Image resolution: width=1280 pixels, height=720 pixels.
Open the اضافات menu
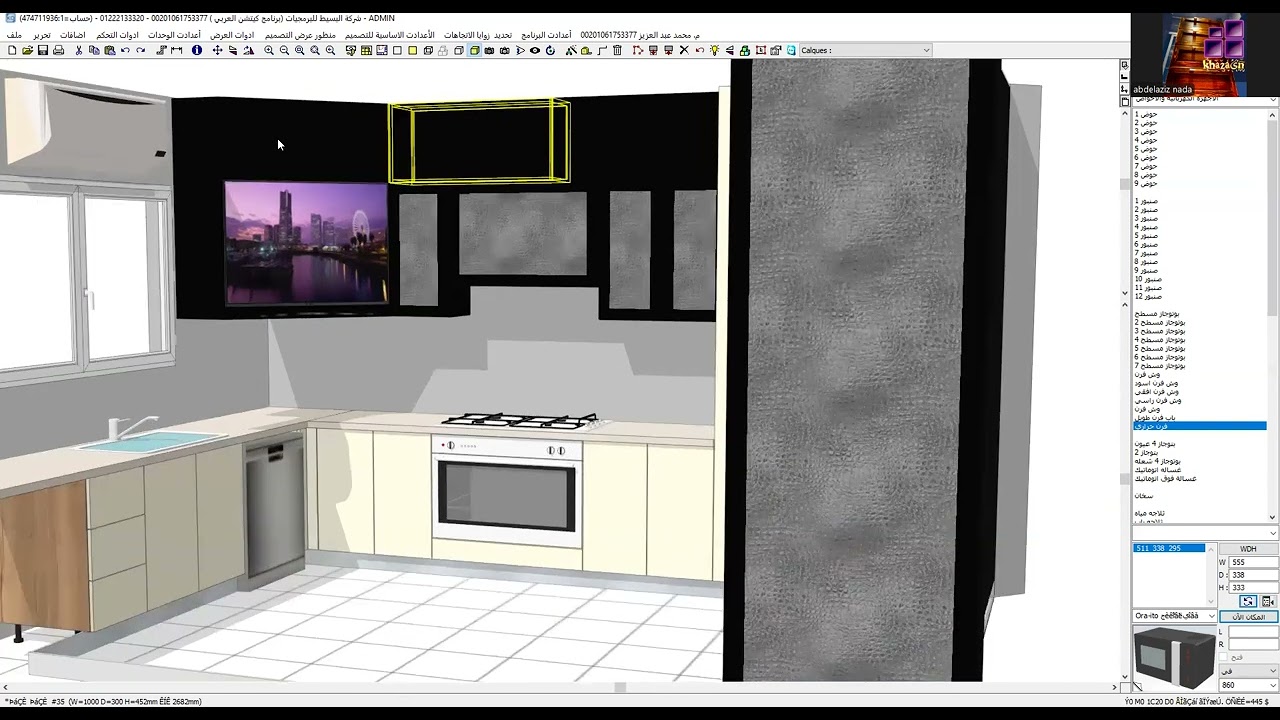(x=73, y=35)
